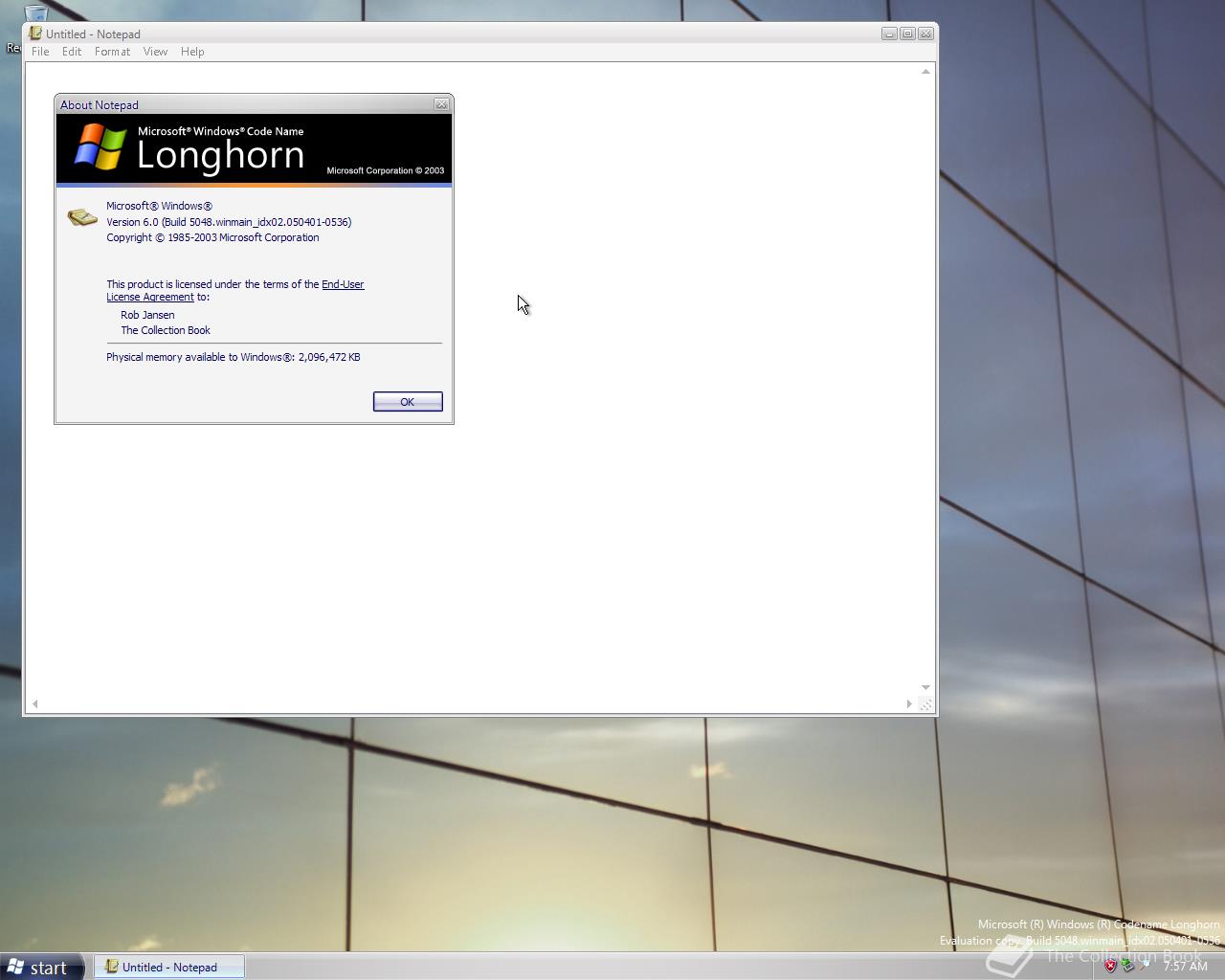Image resolution: width=1225 pixels, height=980 pixels.
Task: Maximize the Notepad window
Action: (907, 33)
